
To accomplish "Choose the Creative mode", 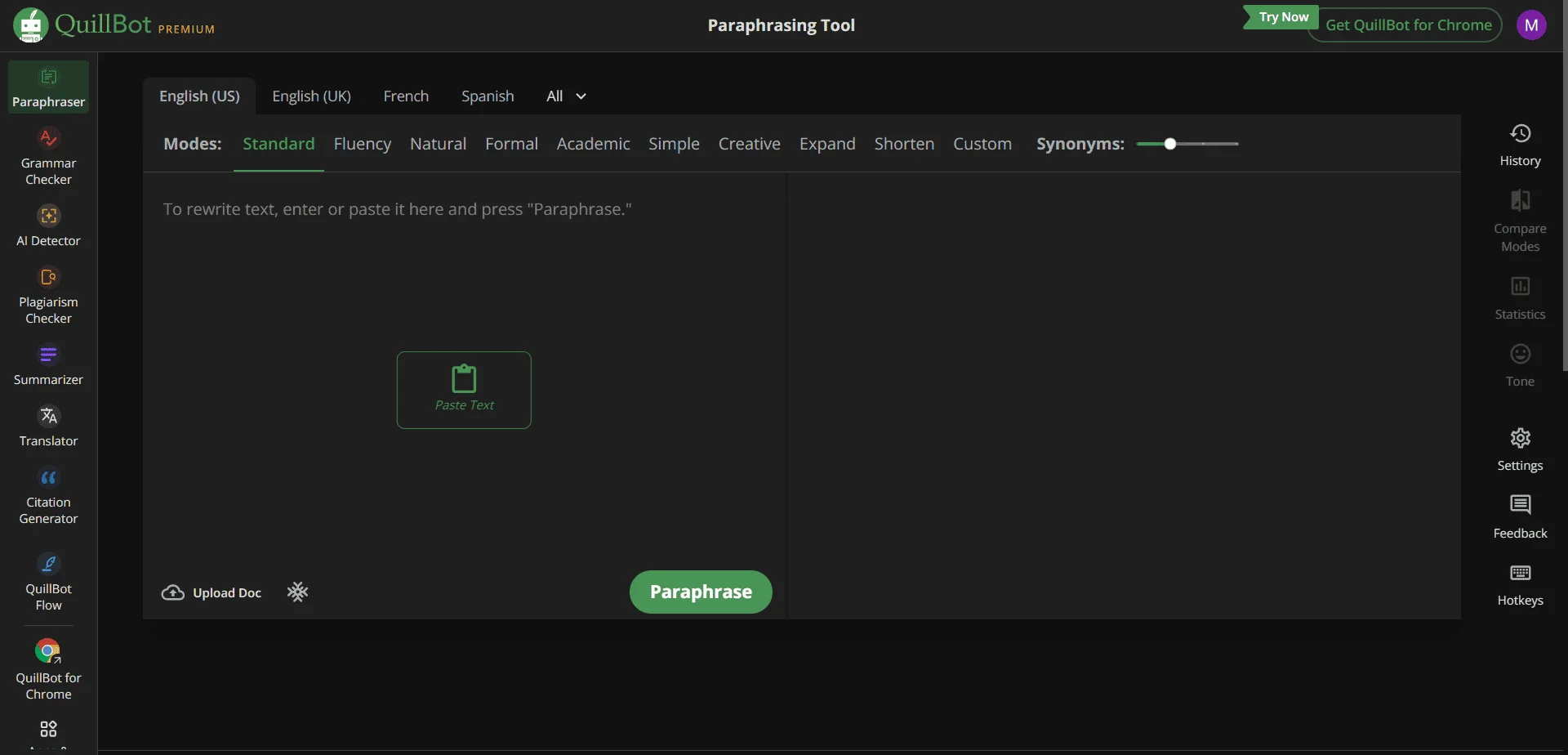I will [x=749, y=144].
